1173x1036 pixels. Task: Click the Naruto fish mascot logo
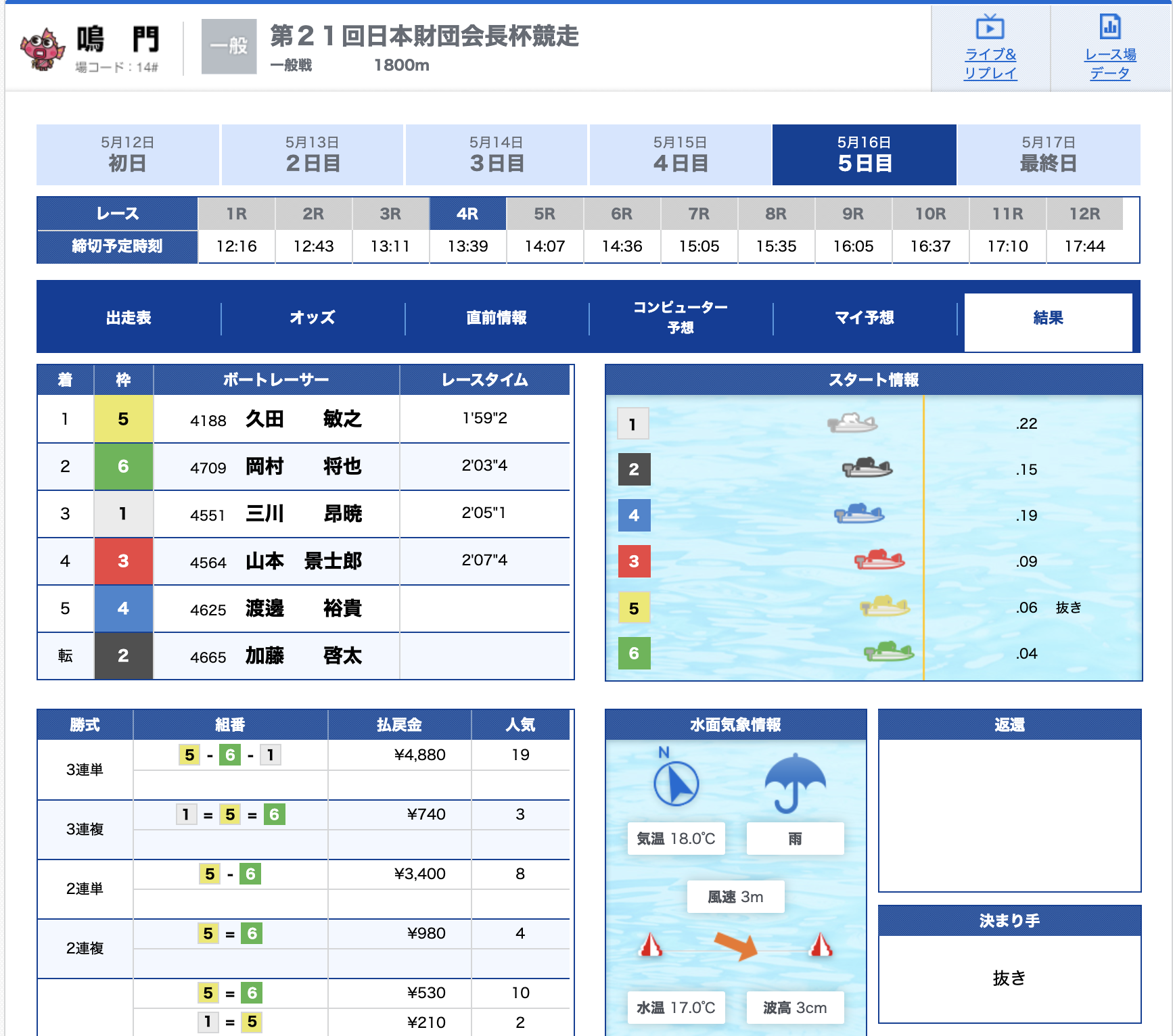(x=43, y=48)
